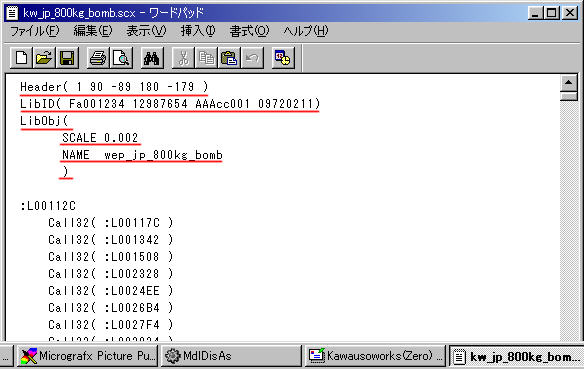Open Print Preview magnifier icon
This screenshot has width=584, height=369.
click(121, 58)
